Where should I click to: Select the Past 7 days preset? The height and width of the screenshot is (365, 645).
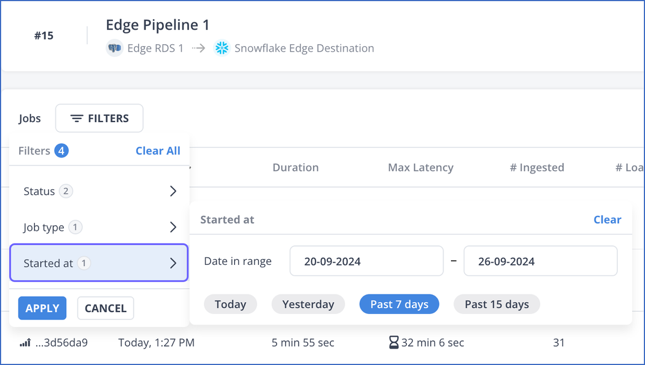(399, 304)
